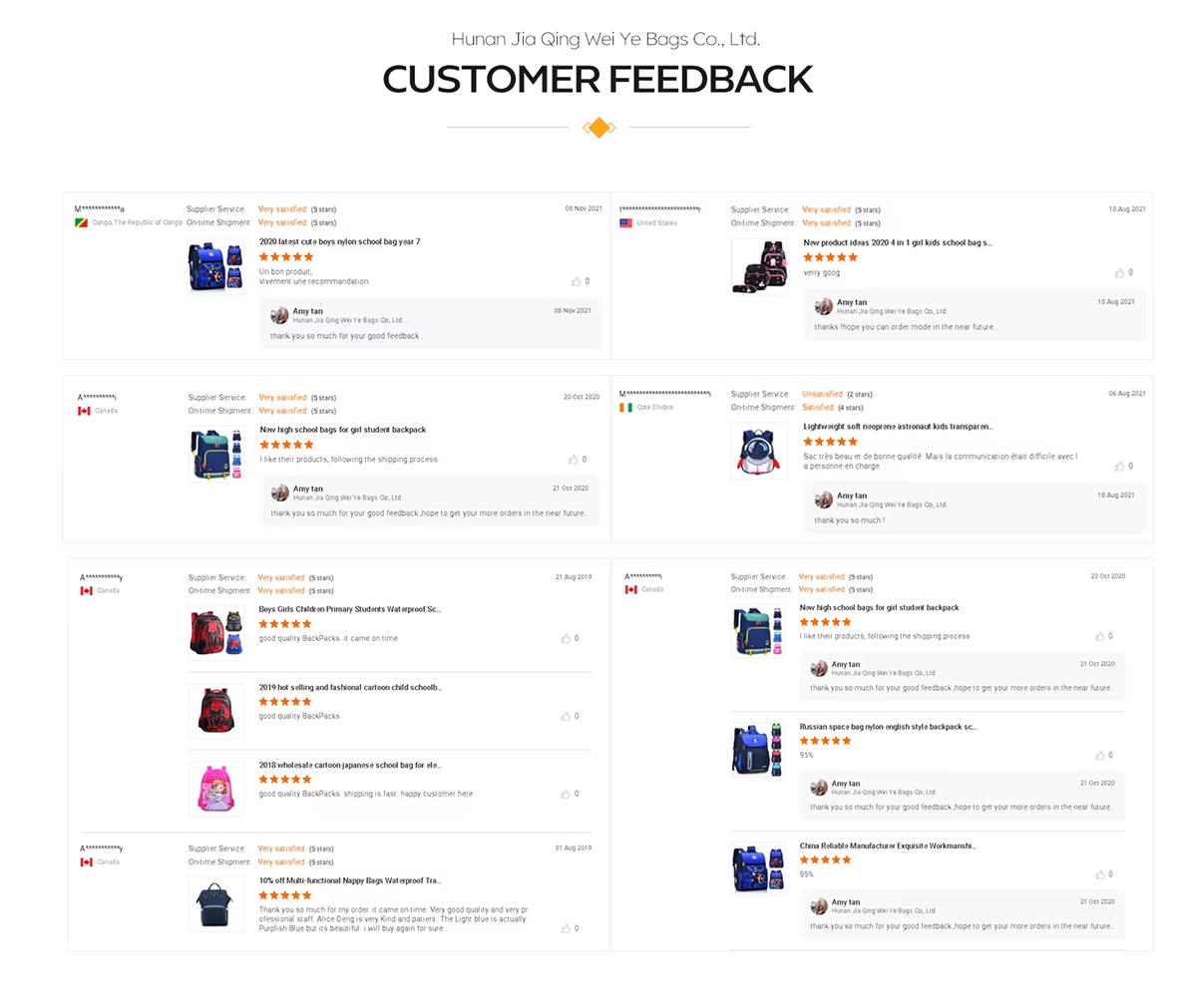Like the Nappy Bags review with thumbs-up
1197x1008 pixels.
point(566,928)
